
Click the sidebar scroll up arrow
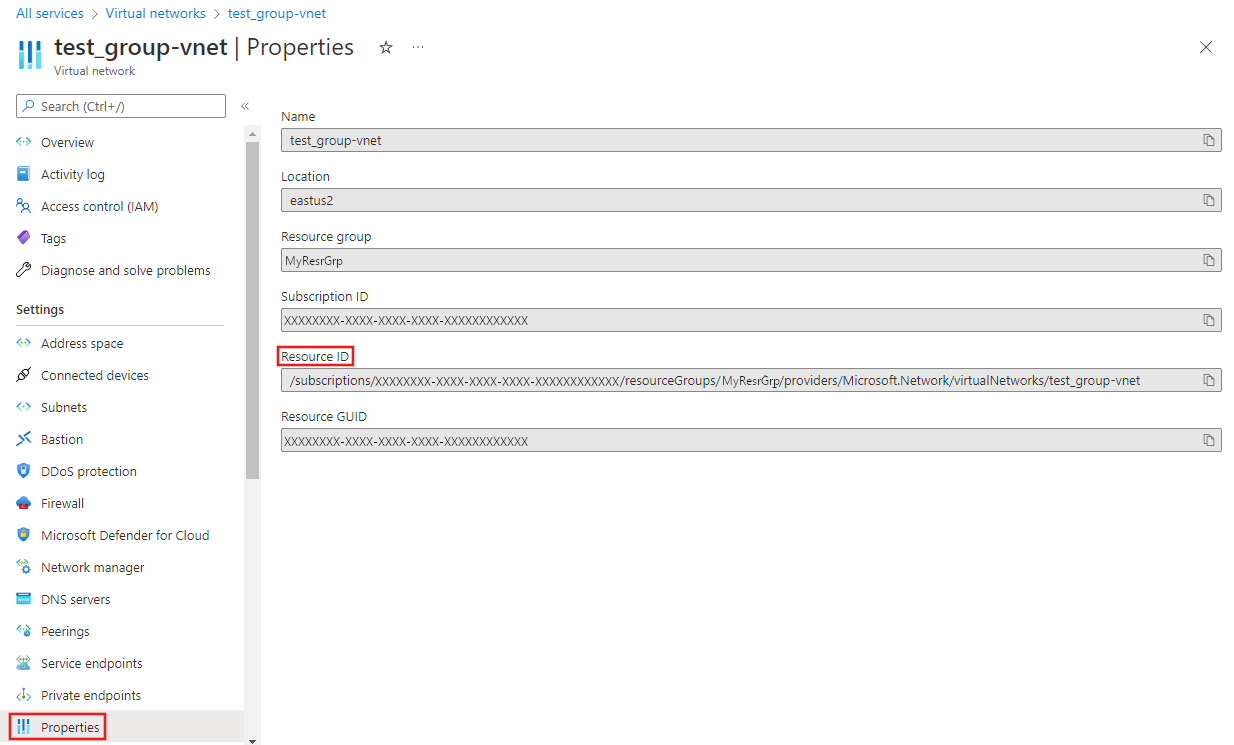point(252,134)
